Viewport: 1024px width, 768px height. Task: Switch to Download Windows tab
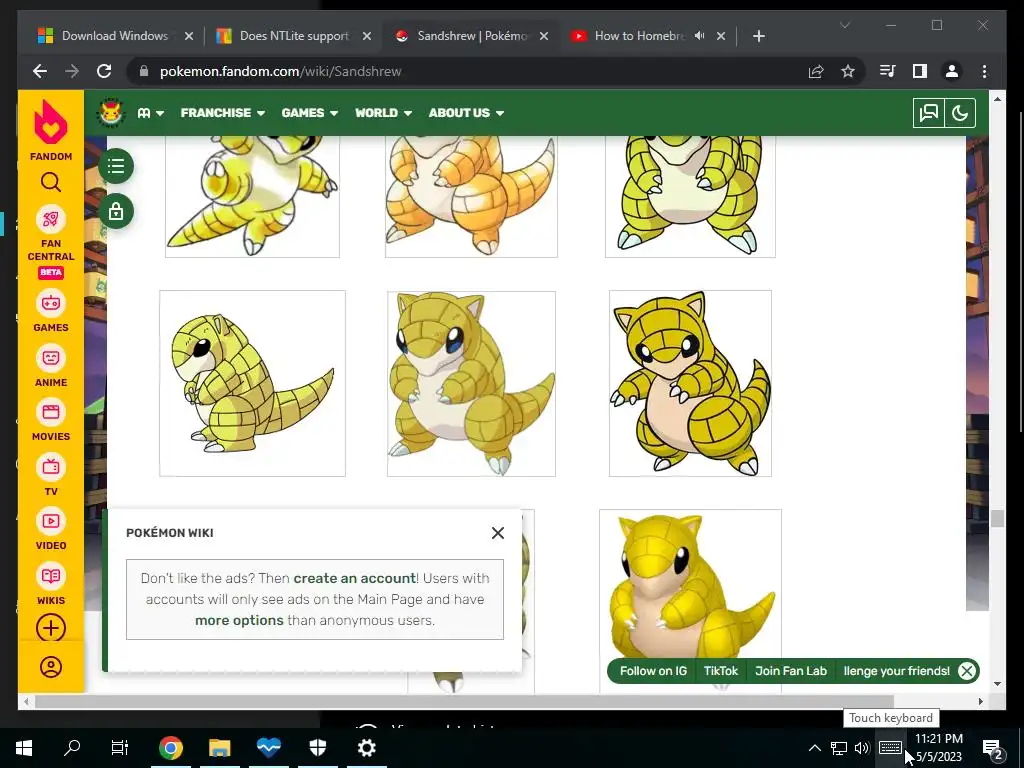tap(114, 36)
